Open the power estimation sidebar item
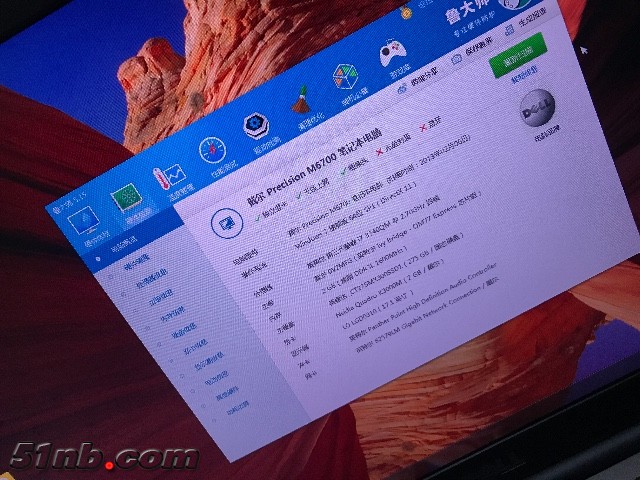 238,409
